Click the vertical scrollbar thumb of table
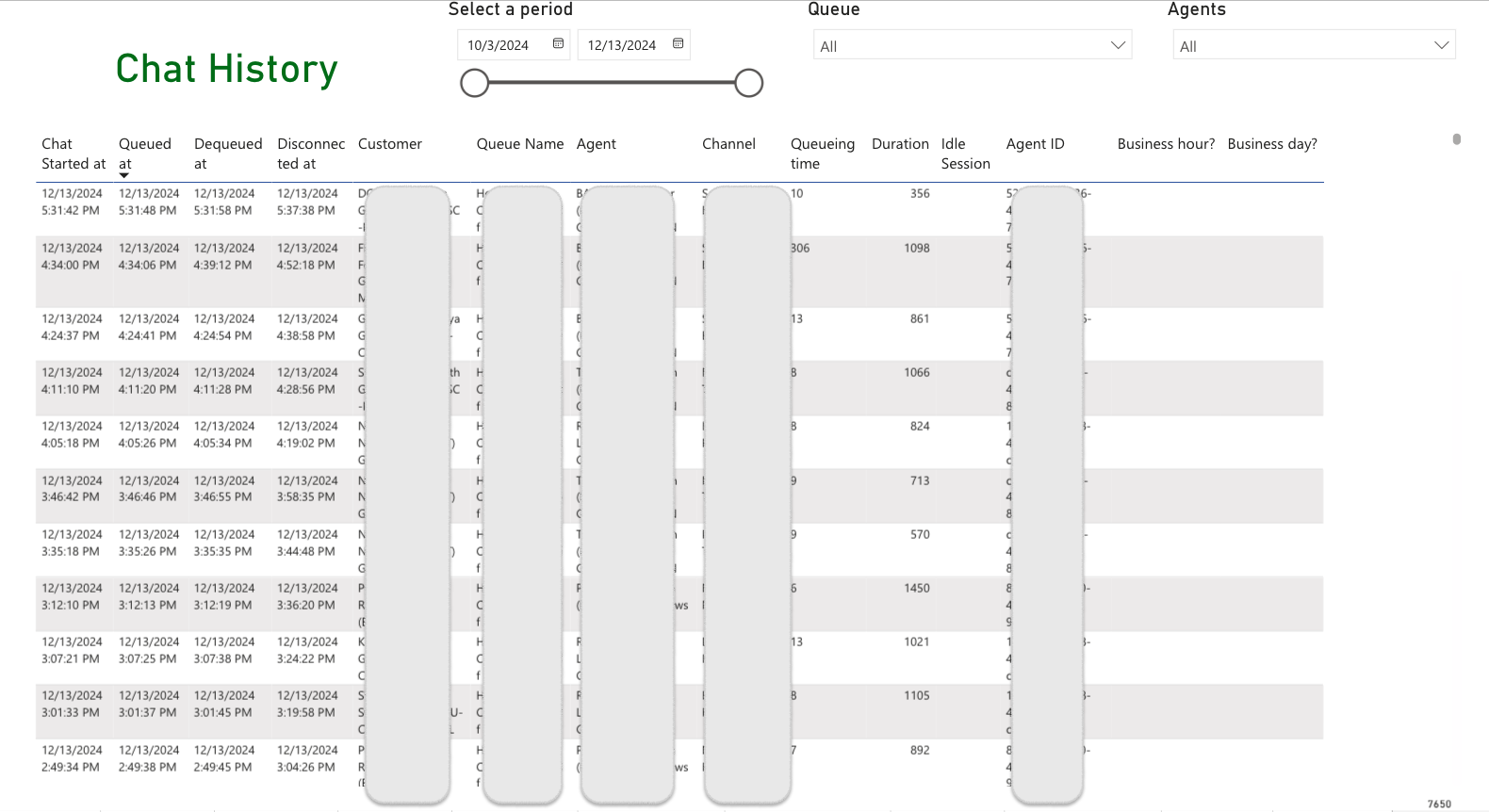 point(1457,139)
